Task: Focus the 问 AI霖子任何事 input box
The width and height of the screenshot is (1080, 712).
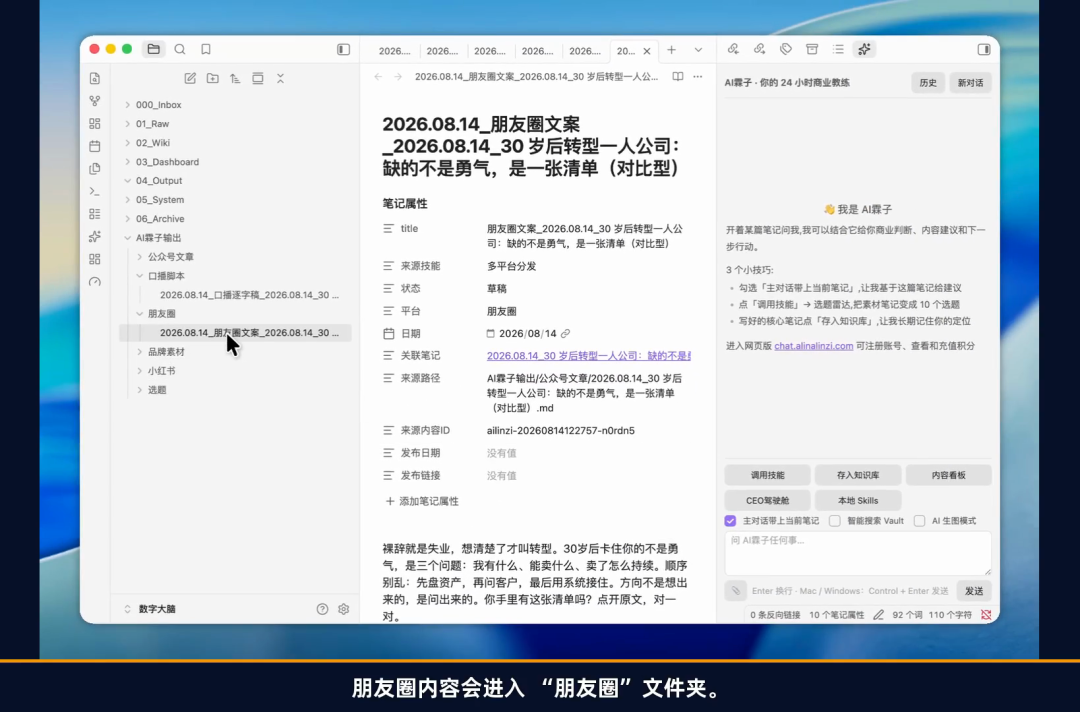Action: click(x=858, y=553)
